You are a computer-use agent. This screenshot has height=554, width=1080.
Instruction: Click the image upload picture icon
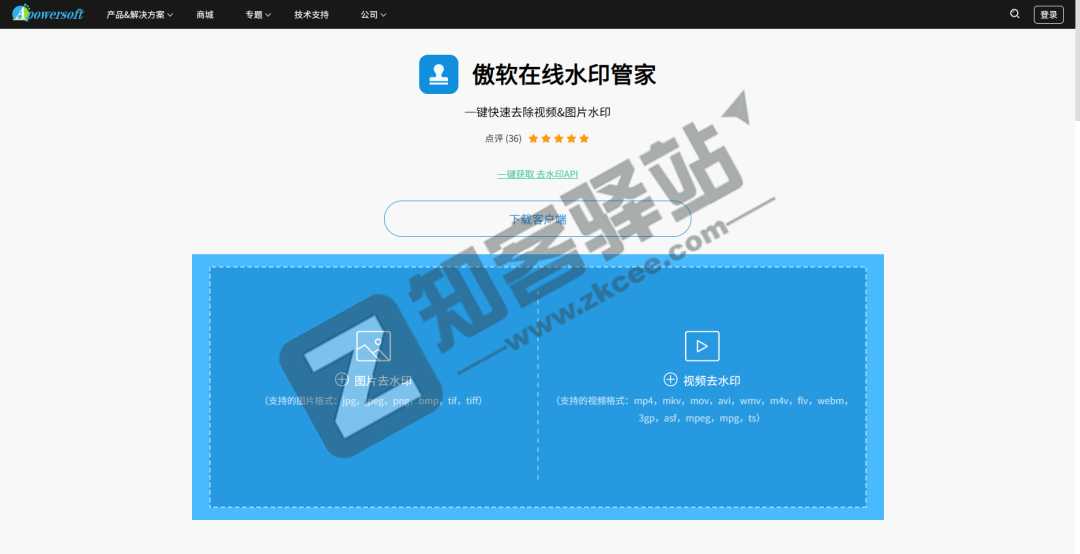coord(373,346)
